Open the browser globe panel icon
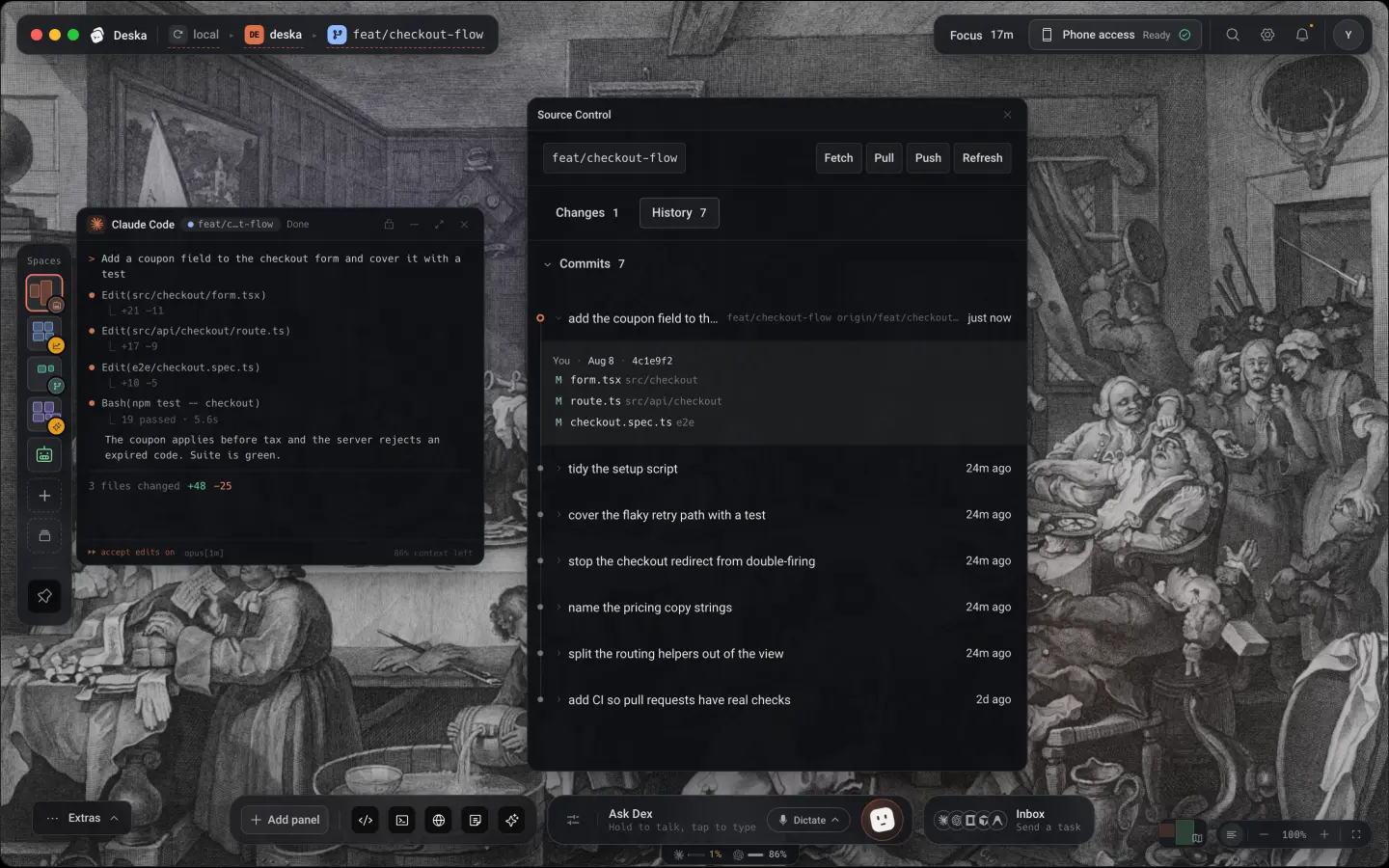The width and height of the screenshot is (1389, 868). point(439,820)
